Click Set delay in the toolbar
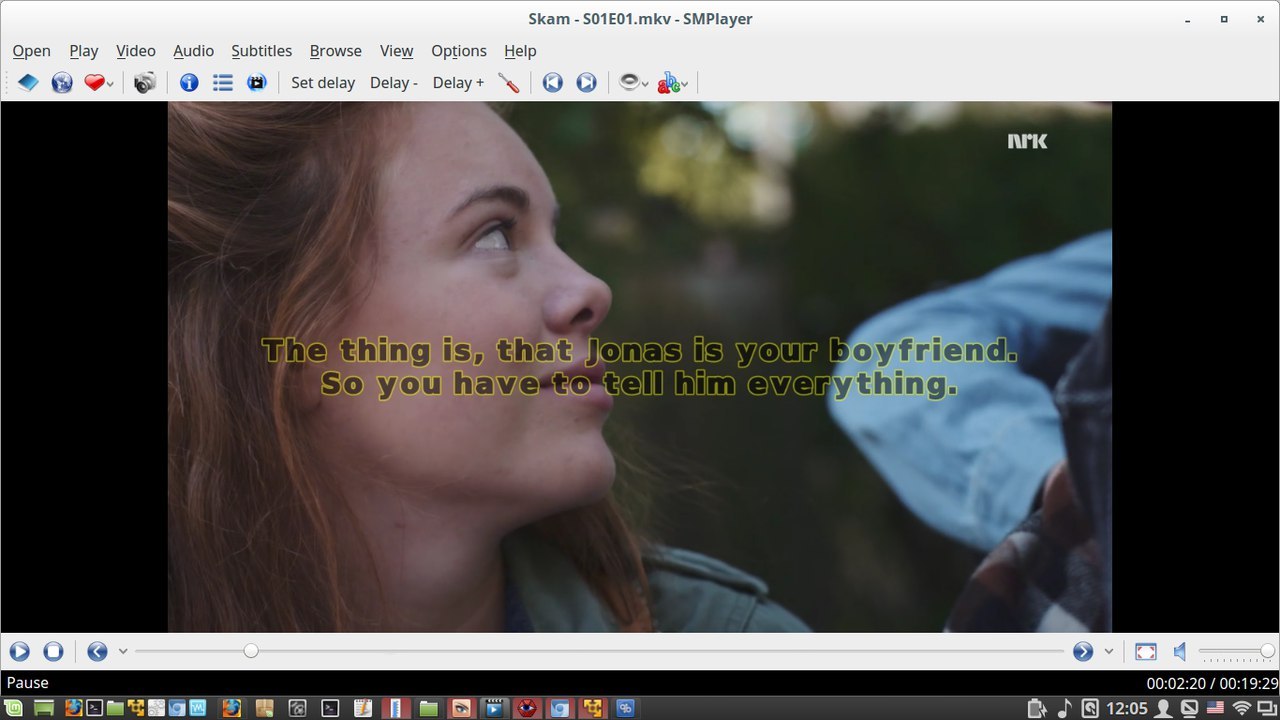Viewport: 1280px width, 720px height. click(323, 83)
